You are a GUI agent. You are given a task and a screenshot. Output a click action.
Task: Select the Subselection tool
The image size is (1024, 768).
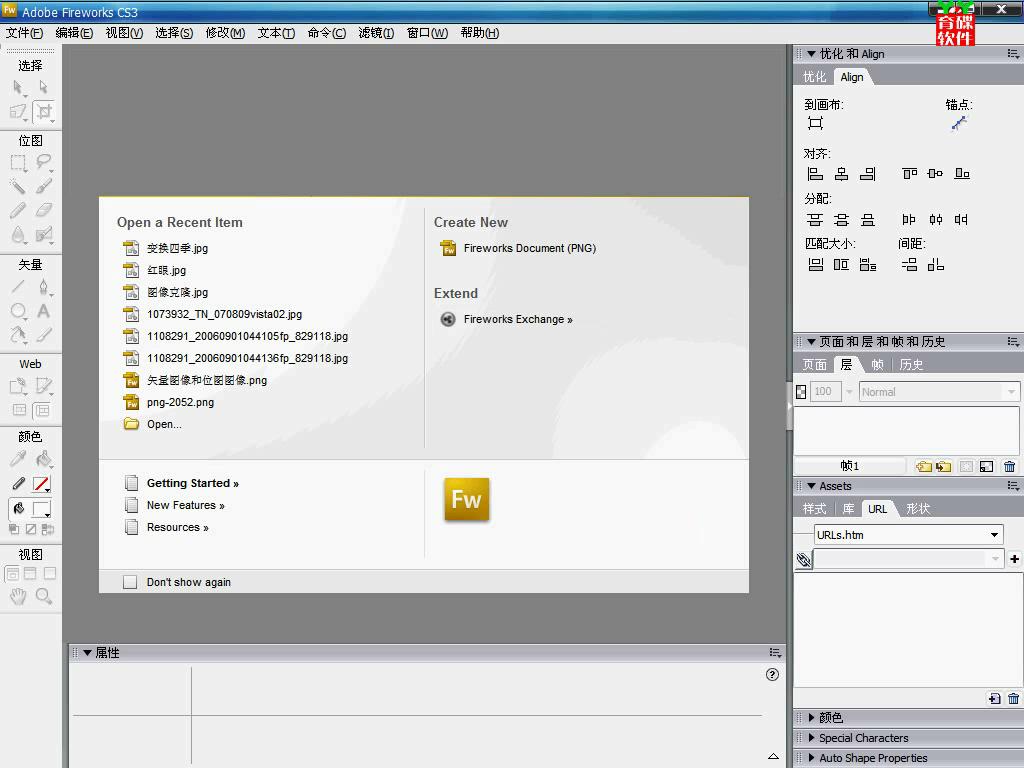[43, 88]
